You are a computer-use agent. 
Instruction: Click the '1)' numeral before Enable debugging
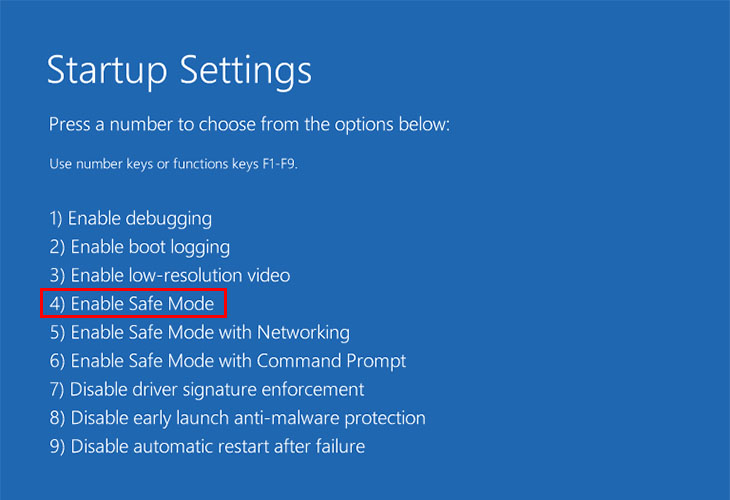(x=56, y=219)
